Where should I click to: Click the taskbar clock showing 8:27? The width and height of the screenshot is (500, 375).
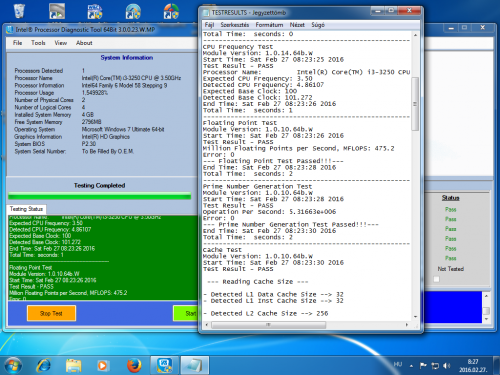click(473, 366)
